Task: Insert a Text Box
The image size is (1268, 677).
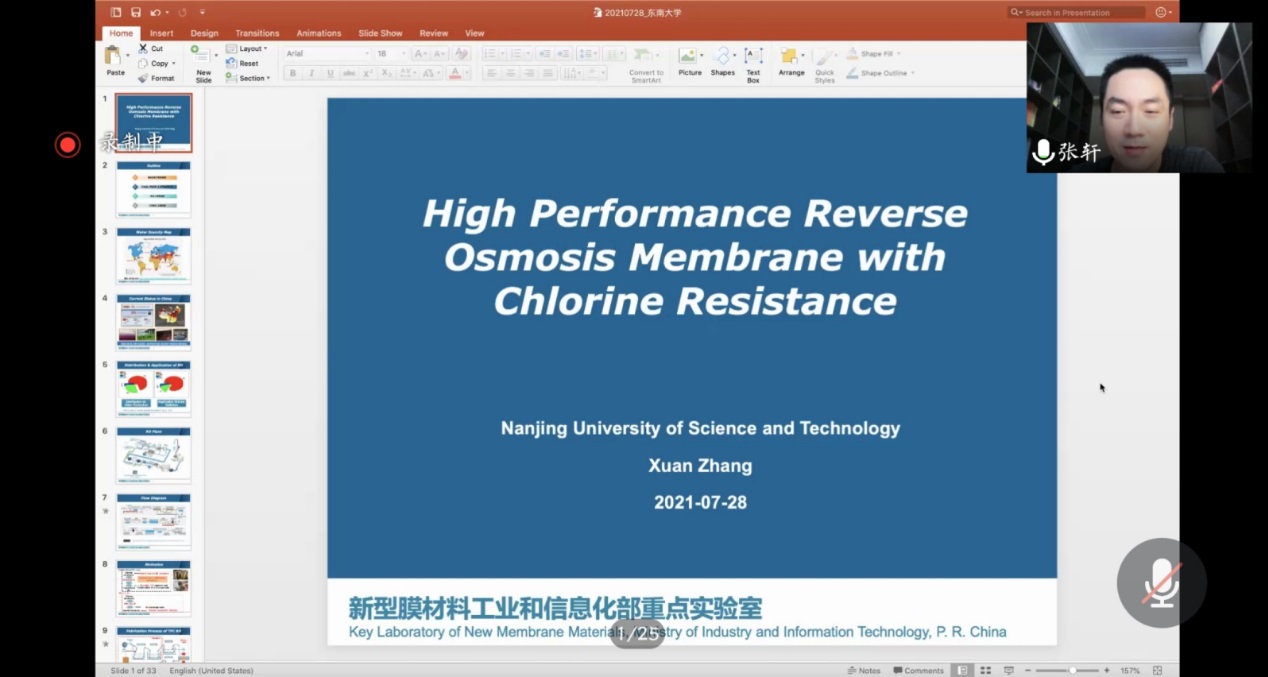Action: [753, 57]
